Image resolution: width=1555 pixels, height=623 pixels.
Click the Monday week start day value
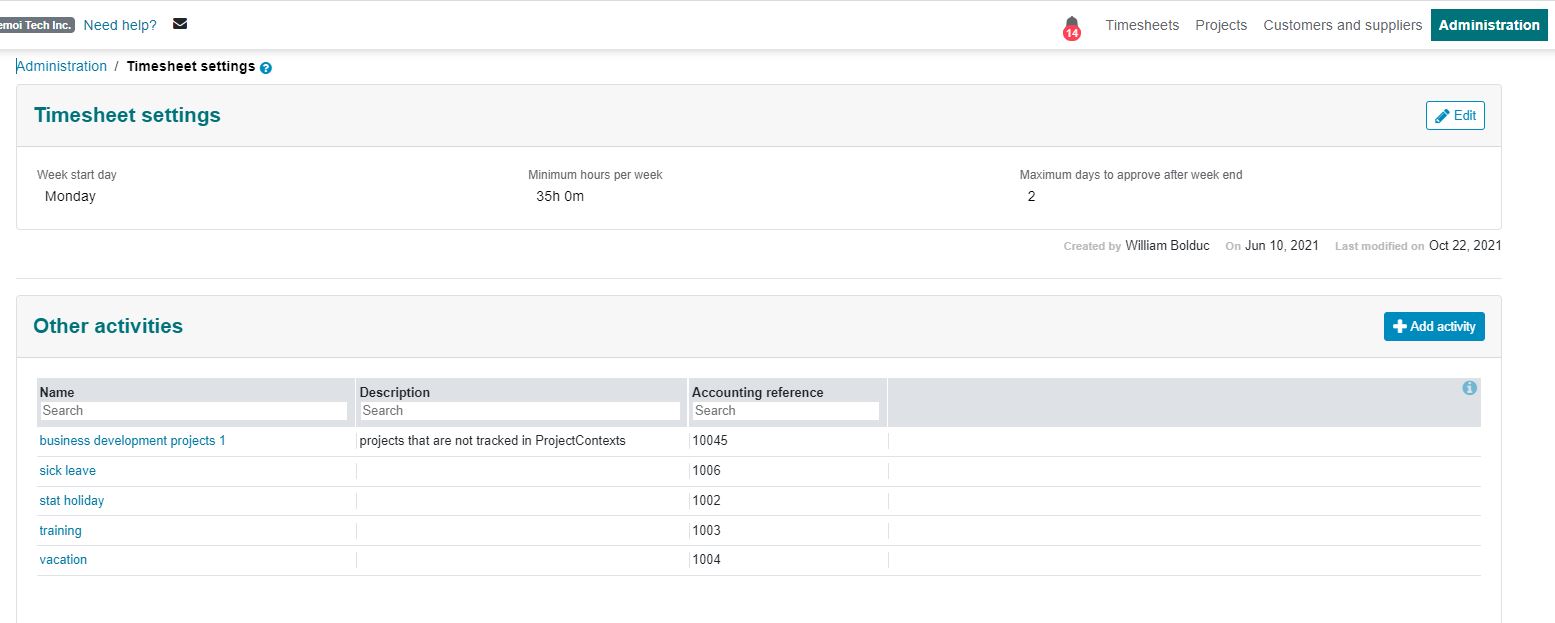point(70,197)
